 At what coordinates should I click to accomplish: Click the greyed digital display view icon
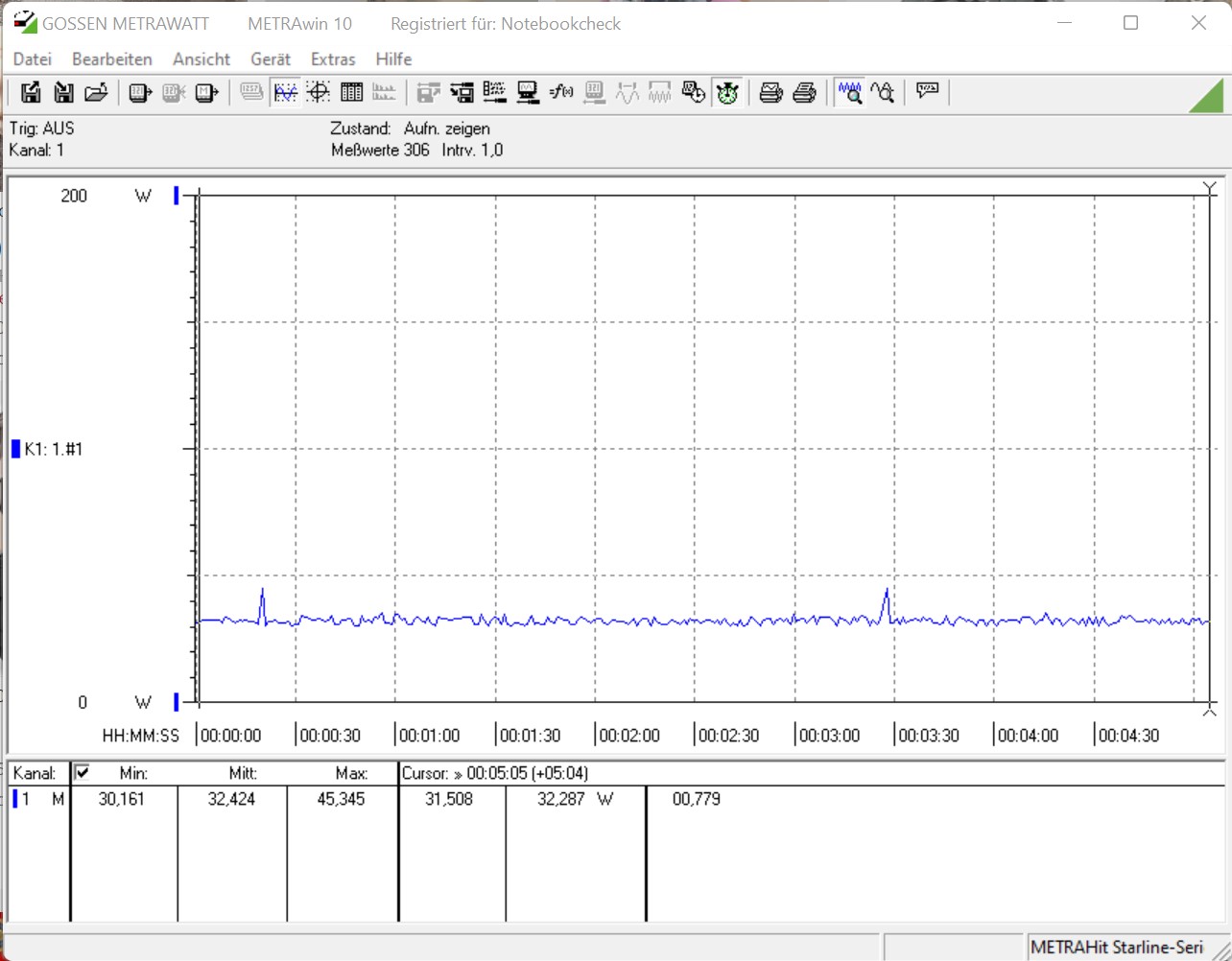(251, 93)
